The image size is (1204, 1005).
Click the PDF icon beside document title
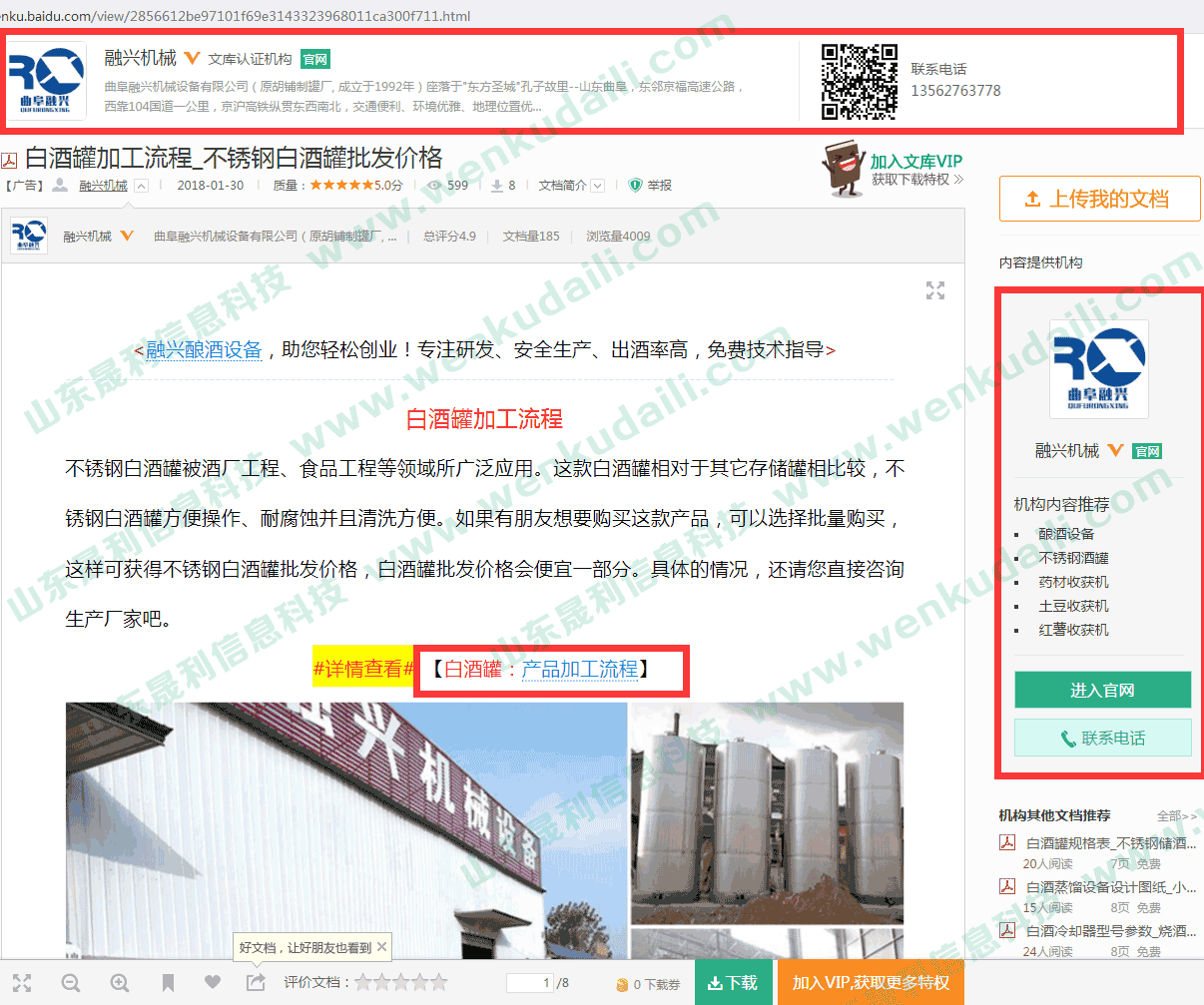(9, 161)
